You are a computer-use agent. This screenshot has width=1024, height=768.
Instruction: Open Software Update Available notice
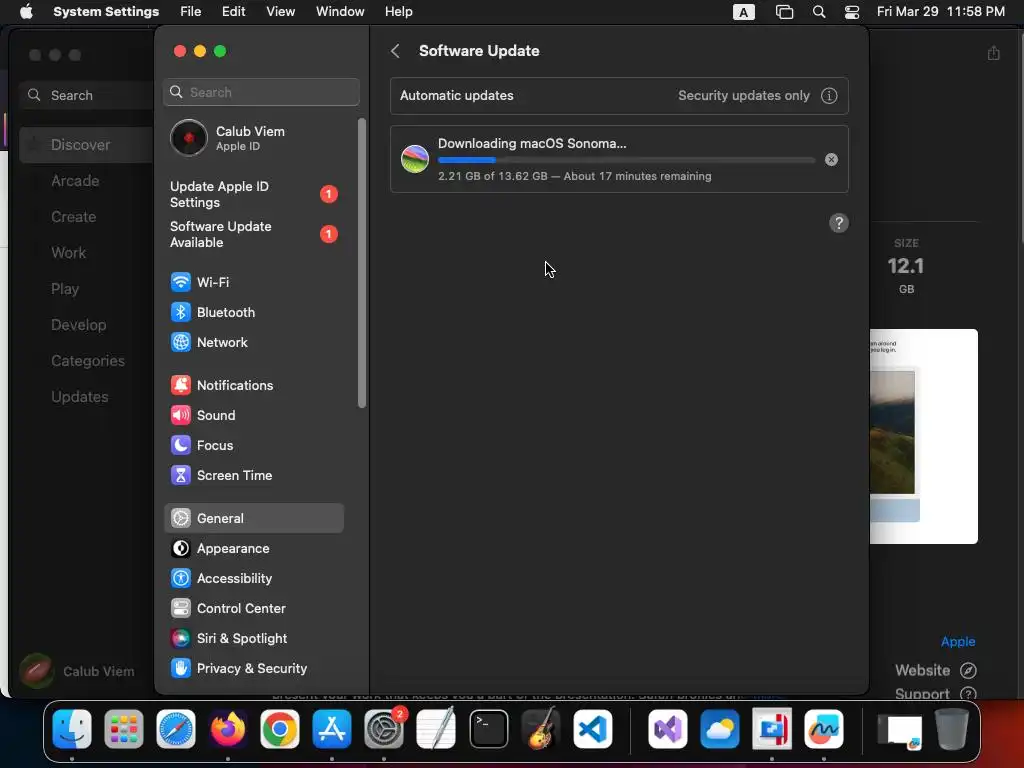(253, 234)
